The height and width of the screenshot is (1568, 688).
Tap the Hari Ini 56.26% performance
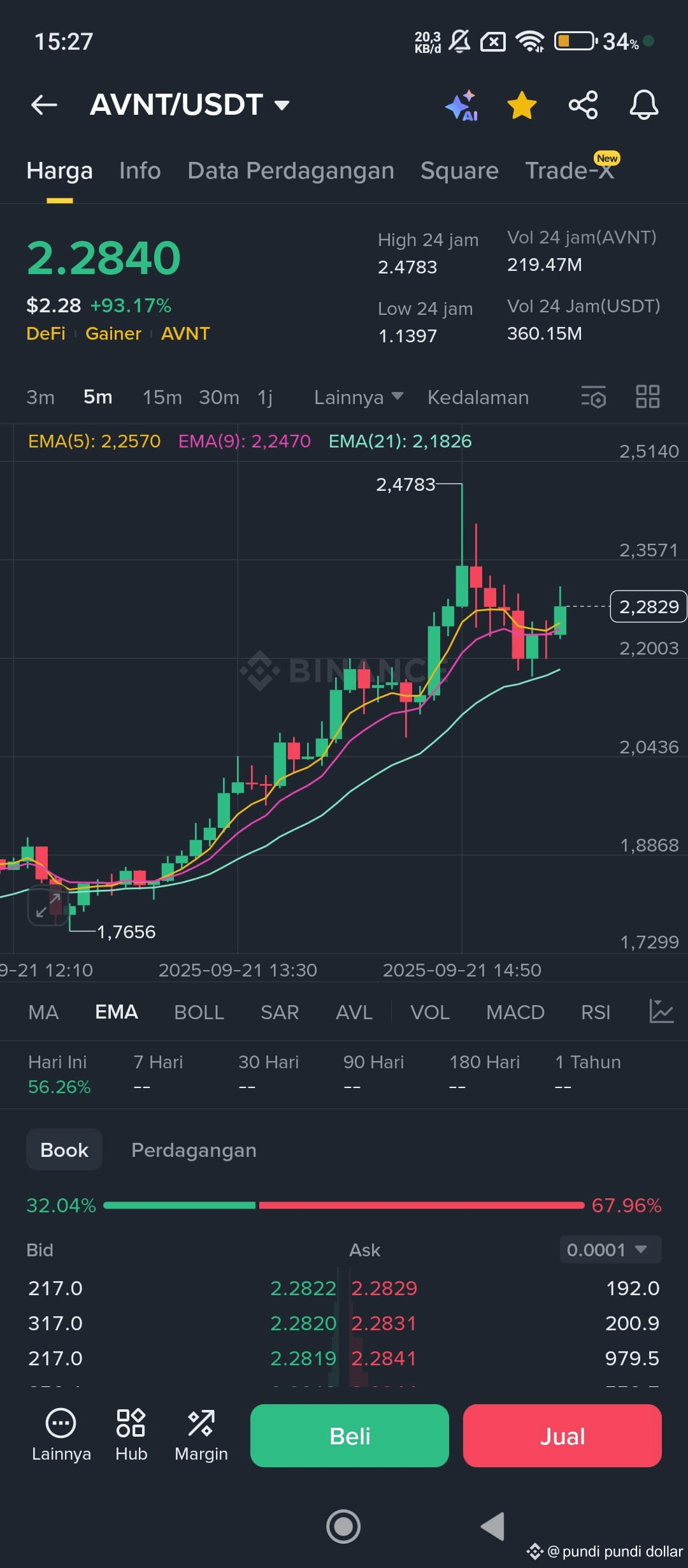pos(59,1075)
